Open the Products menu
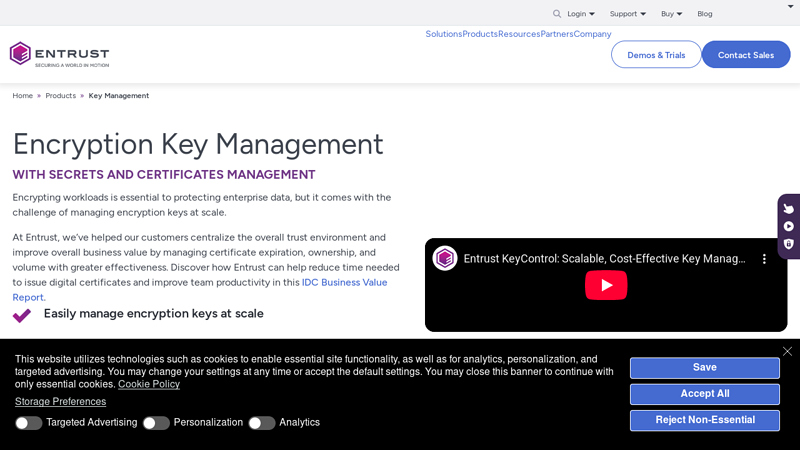Viewport: 800px width, 450px height. [x=480, y=34]
